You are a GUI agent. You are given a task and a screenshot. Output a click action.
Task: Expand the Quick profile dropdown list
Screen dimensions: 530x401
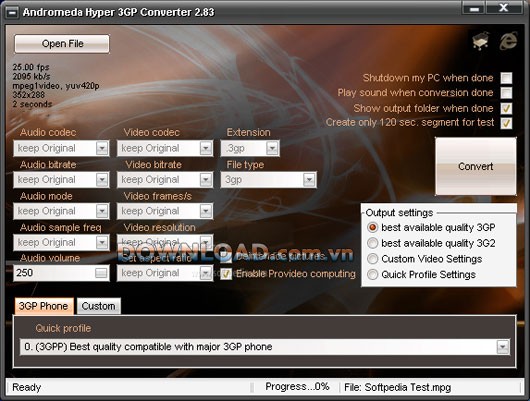(x=503, y=347)
